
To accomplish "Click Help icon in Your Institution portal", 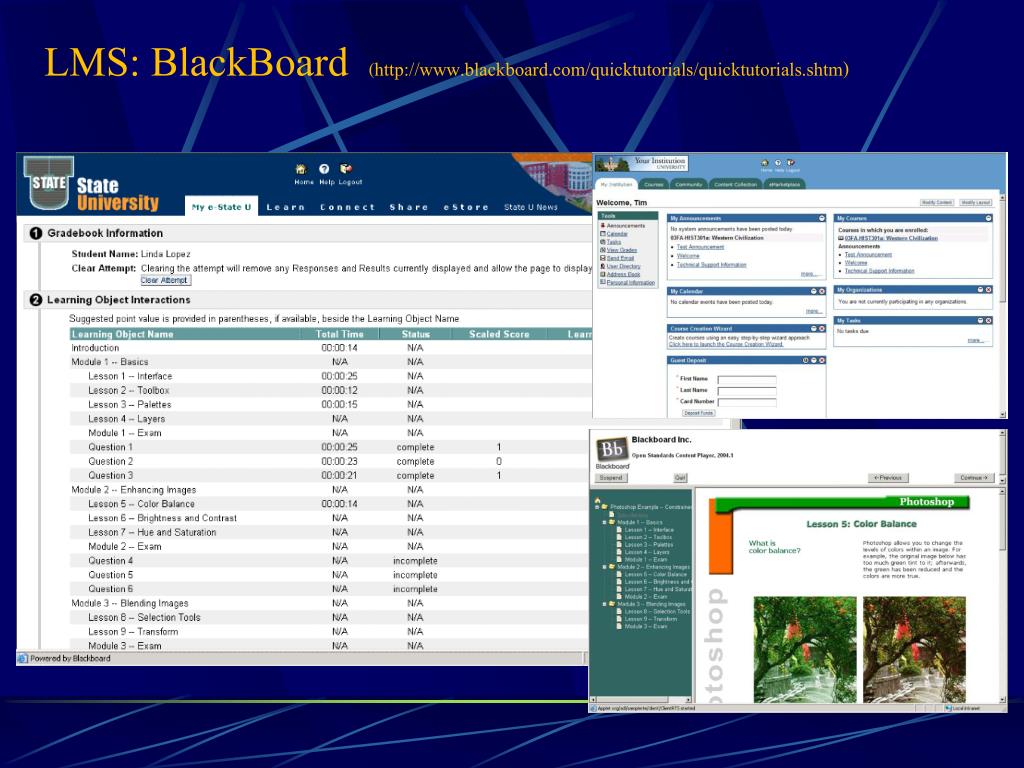I will (x=778, y=163).
